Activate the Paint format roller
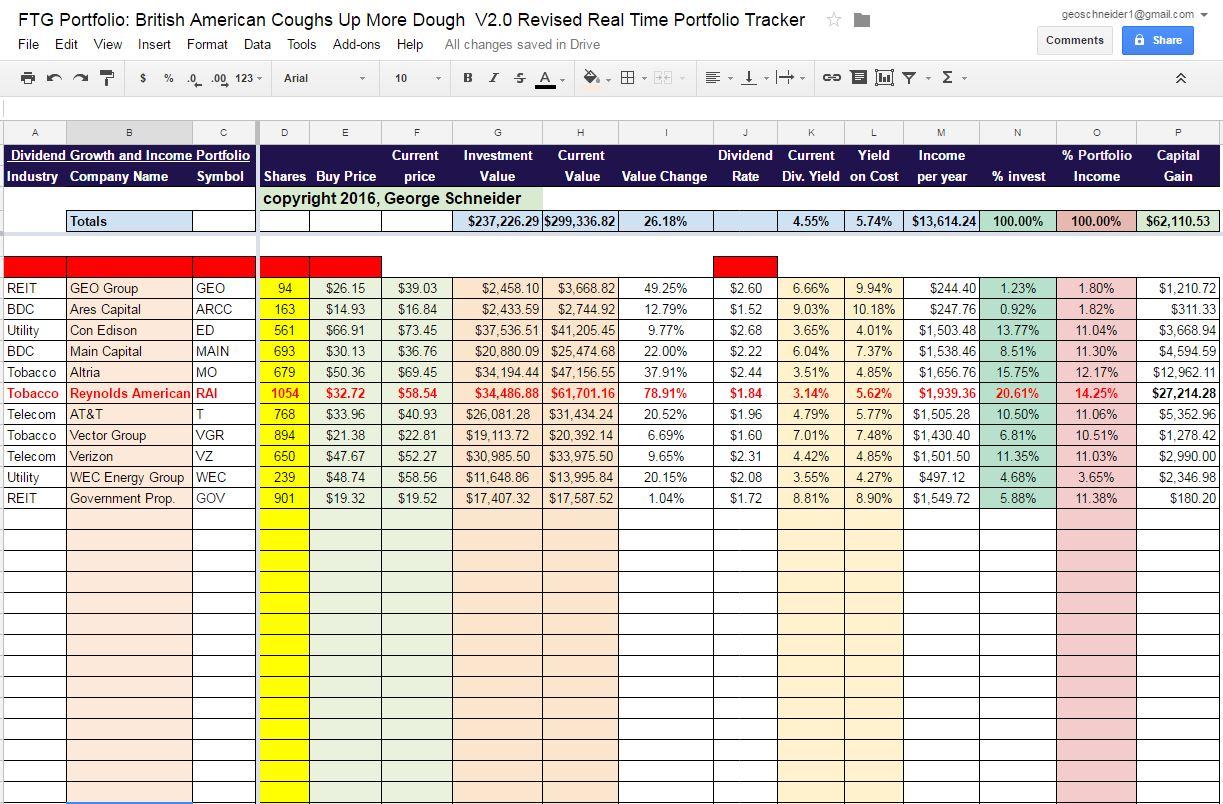The height and width of the screenshot is (804, 1223). (x=107, y=78)
